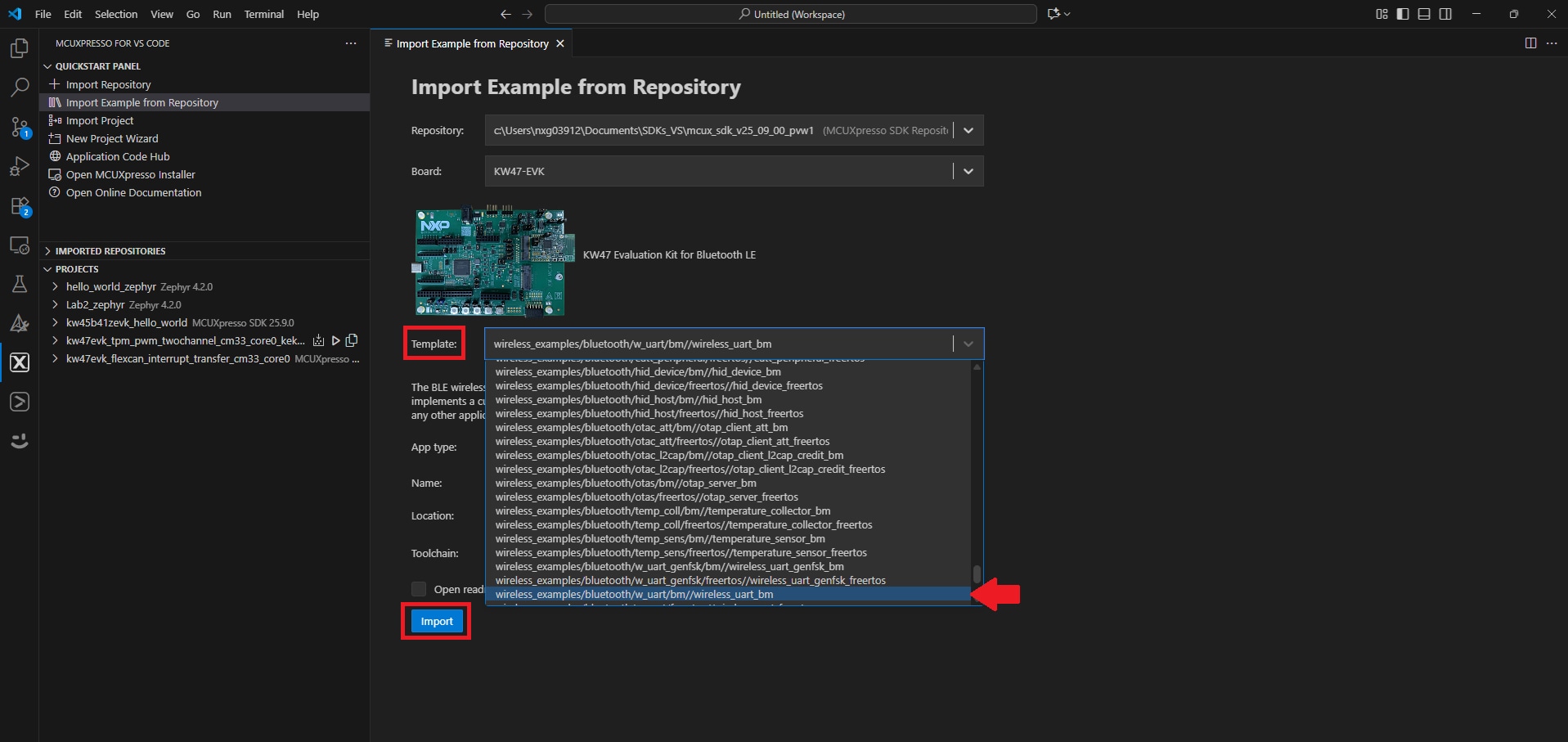Image resolution: width=1568 pixels, height=742 pixels.
Task: Split the editor using top-right icon
Action: tap(1530, 43)
